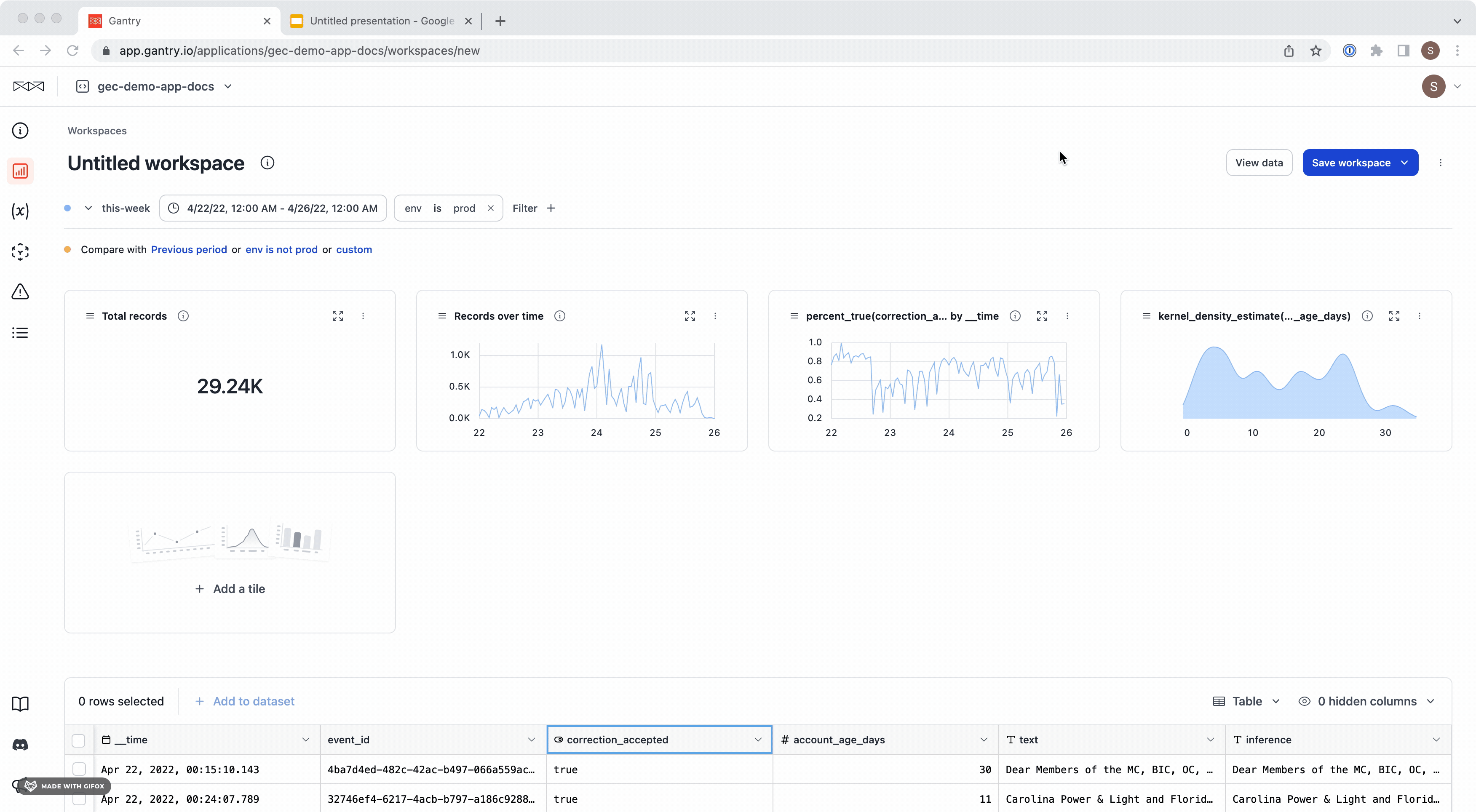The height and width of the screenshot is (812, 1476).
Task: Click the variables (x) sidebar icon
Action: click(20, 211)
